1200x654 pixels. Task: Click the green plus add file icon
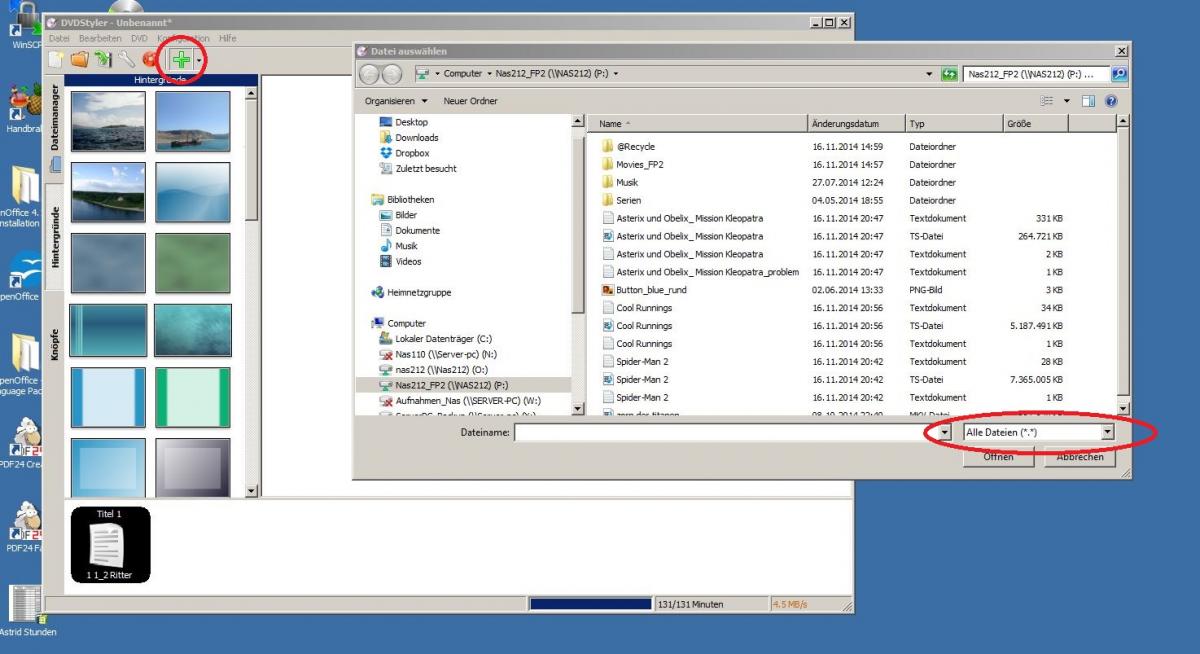pos(181,61)
